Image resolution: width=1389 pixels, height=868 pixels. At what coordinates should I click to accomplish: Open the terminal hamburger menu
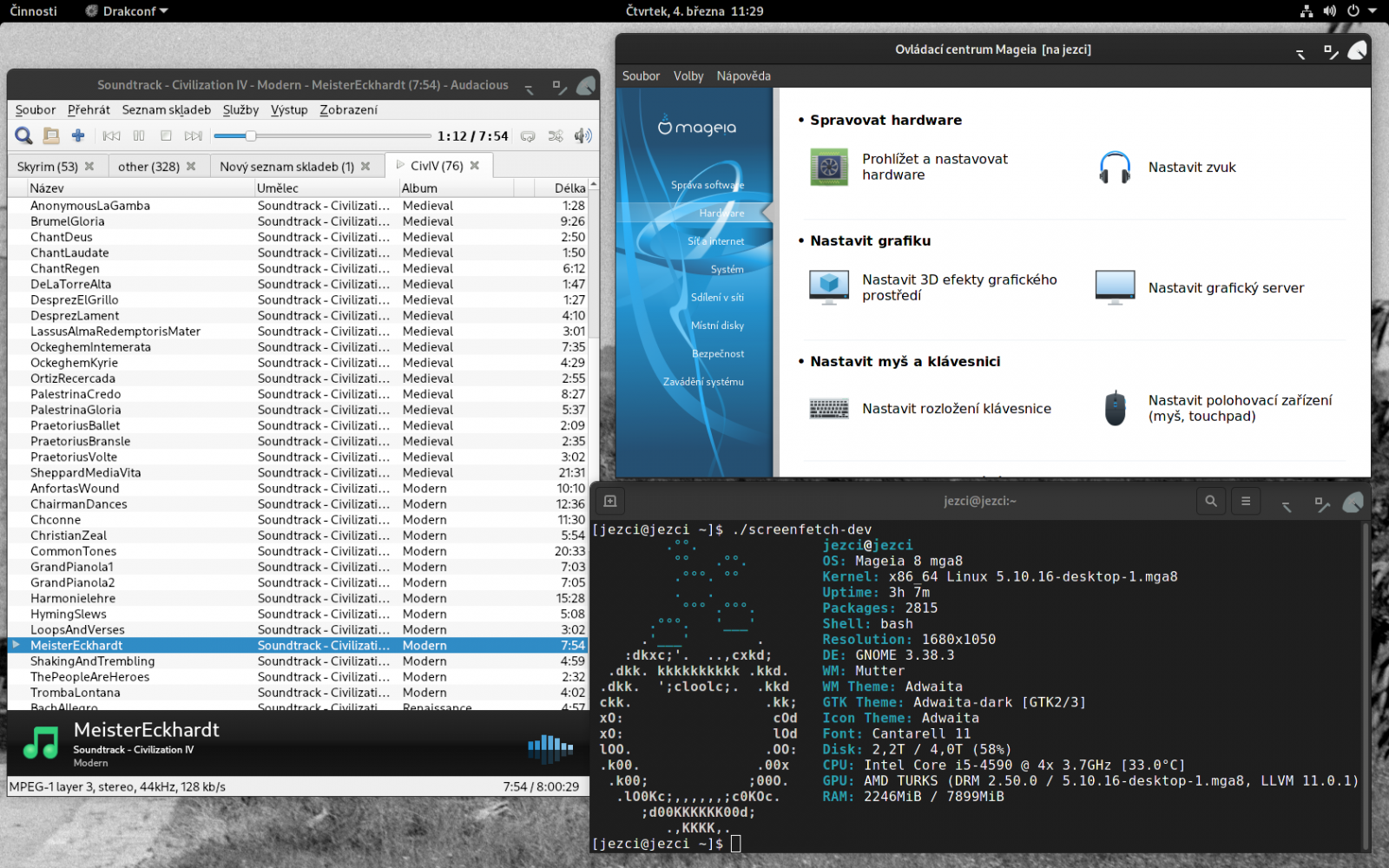tap(1246, 501)
